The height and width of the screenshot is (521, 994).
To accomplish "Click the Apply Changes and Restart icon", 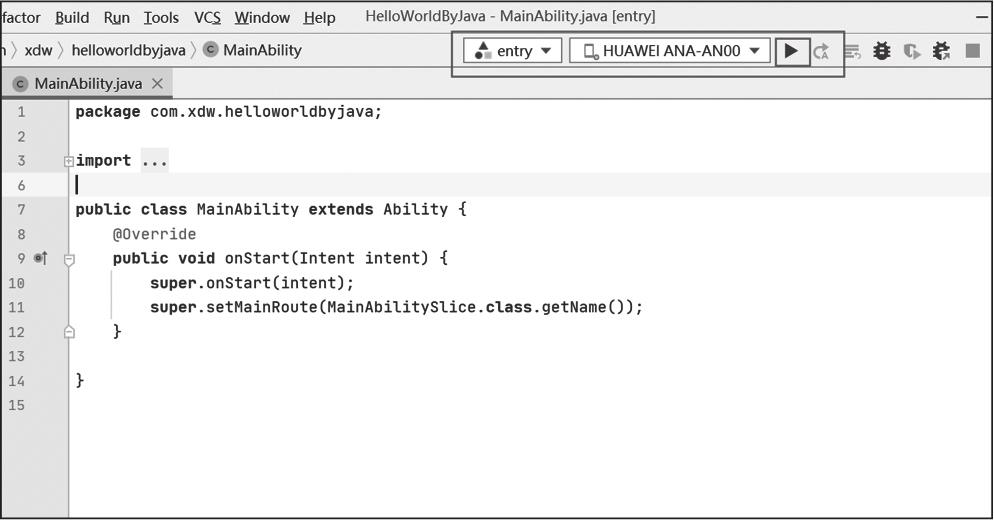I will [822, 51].
